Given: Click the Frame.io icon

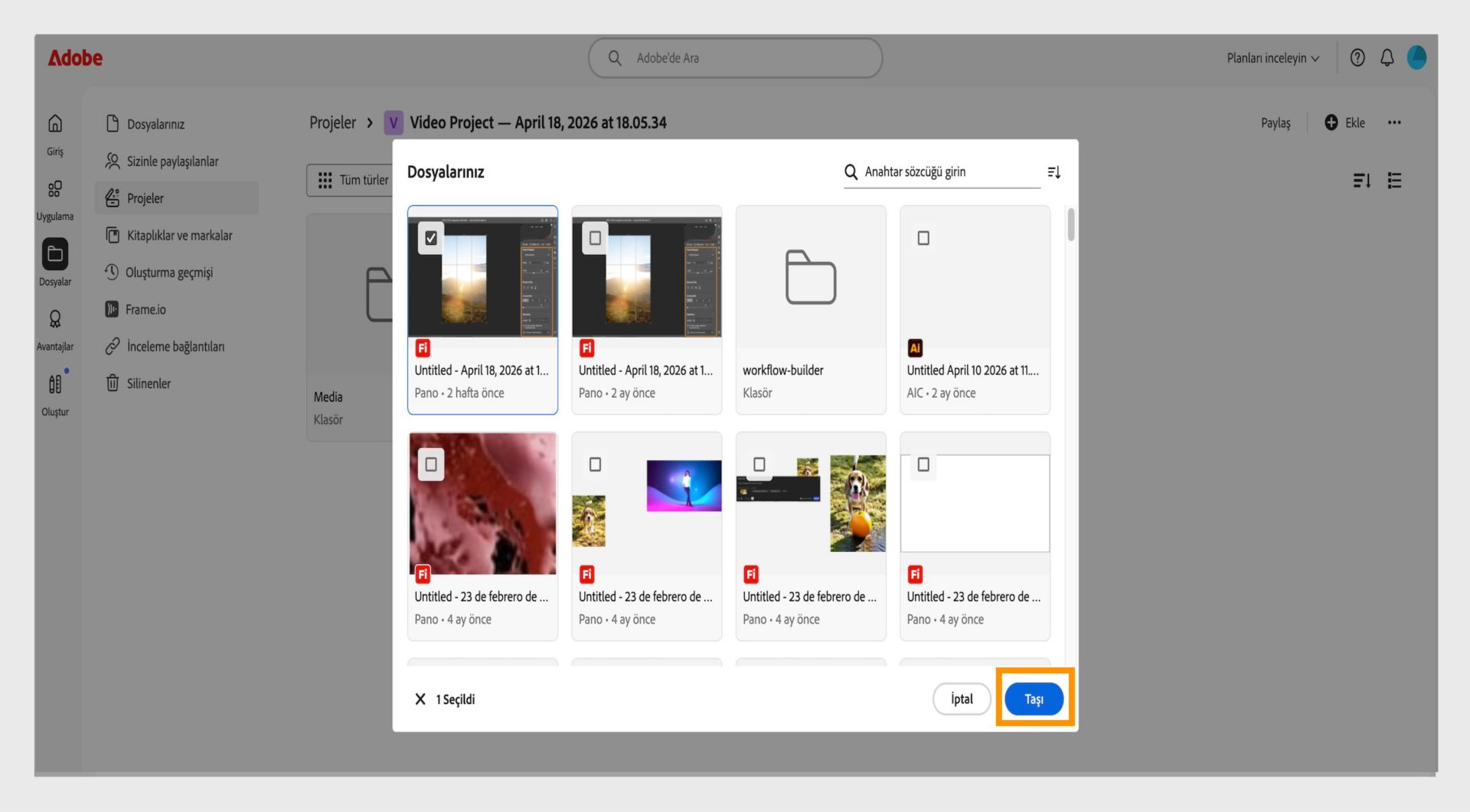Looking at the screenshot, I should tap(112, 309).
